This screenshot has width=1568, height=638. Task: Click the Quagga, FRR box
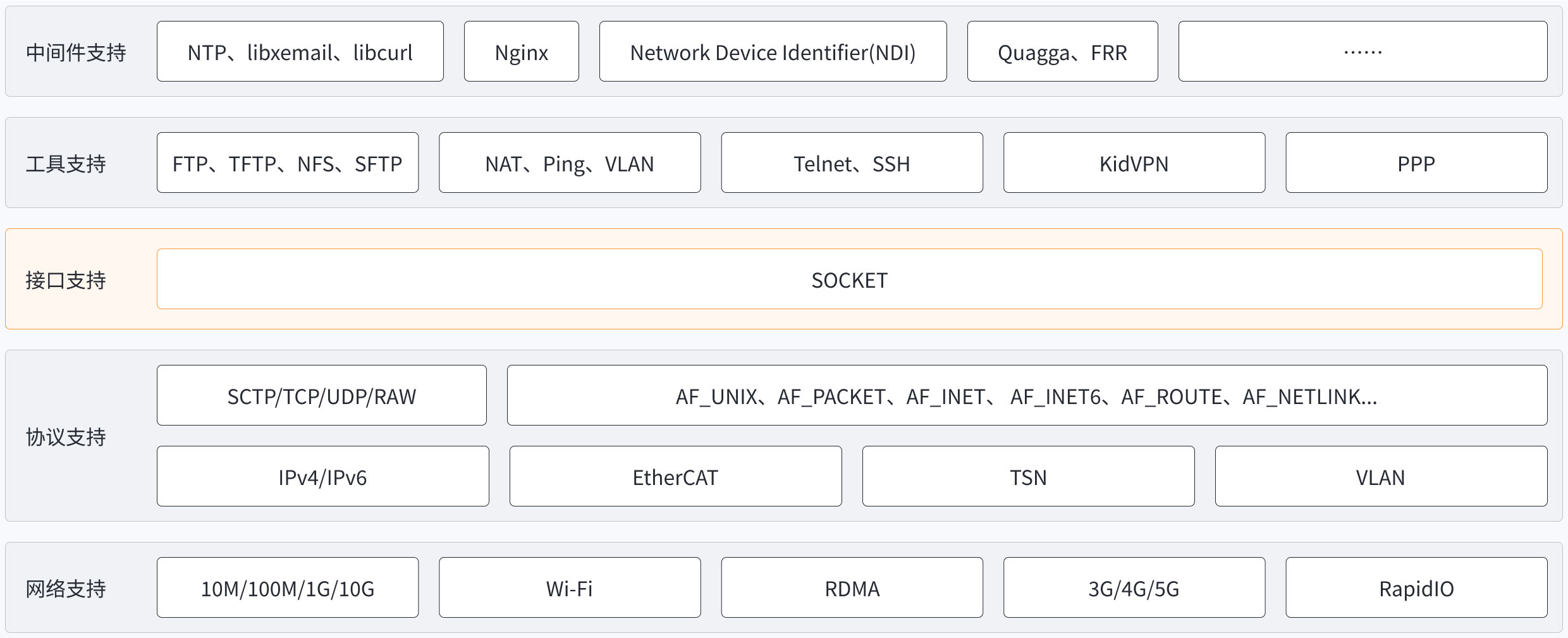point(1062,52)
